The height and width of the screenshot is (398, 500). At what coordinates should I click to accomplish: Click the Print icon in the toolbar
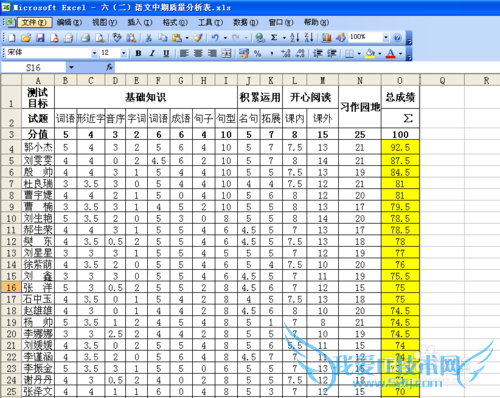pos(86,38)
